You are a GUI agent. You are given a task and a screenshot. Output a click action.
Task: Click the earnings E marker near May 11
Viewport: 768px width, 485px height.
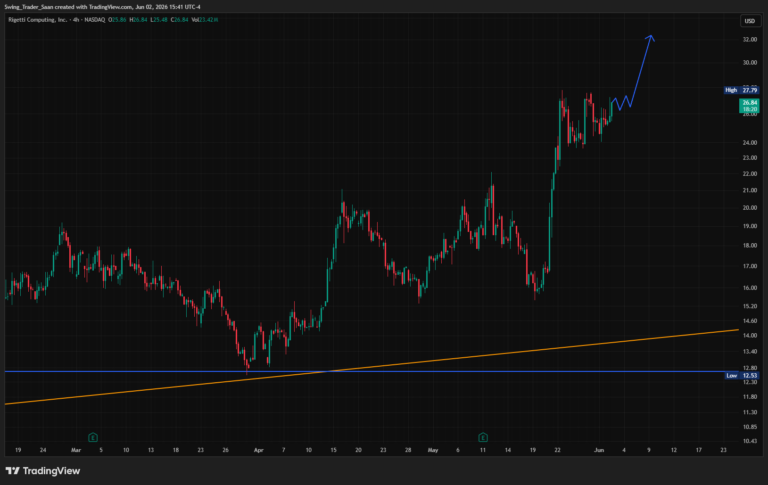tap(483, 437)
